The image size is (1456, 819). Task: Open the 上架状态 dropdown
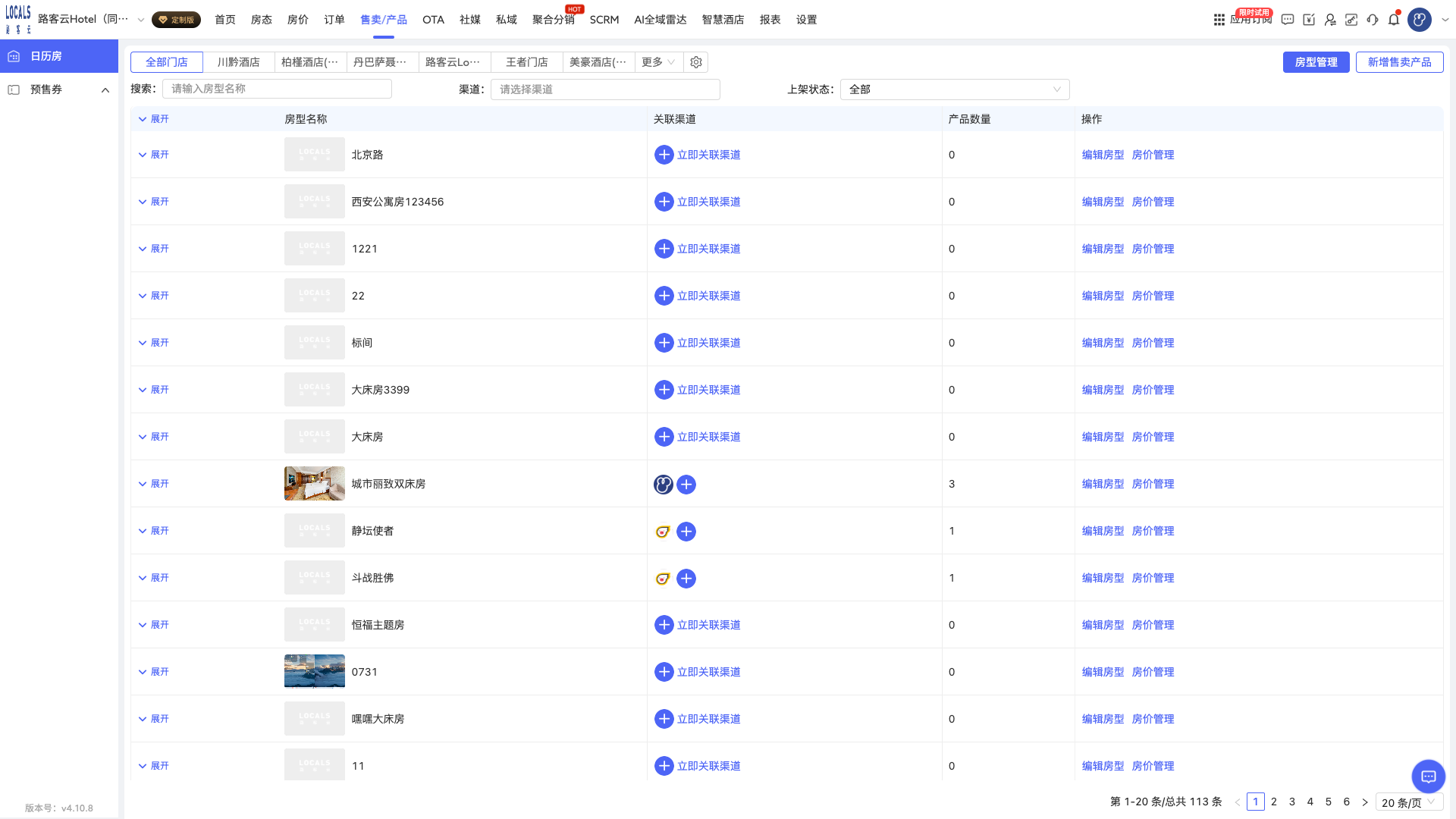[955, 89]
